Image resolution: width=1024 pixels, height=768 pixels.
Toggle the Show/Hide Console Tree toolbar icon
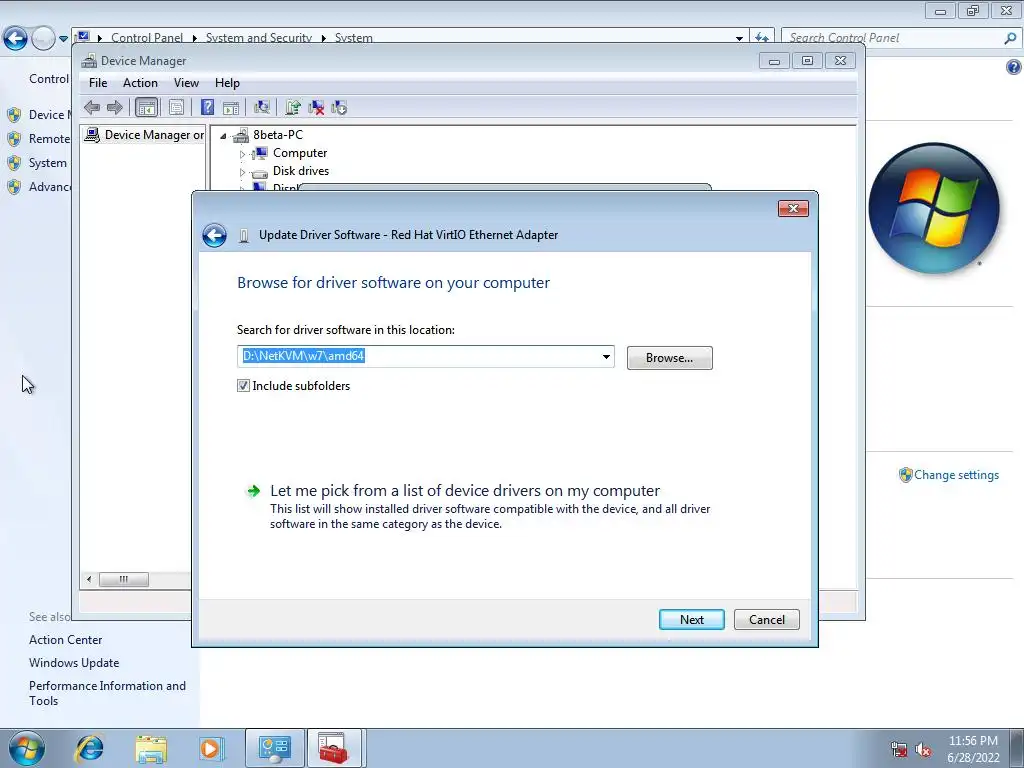[x=146, y=108]
